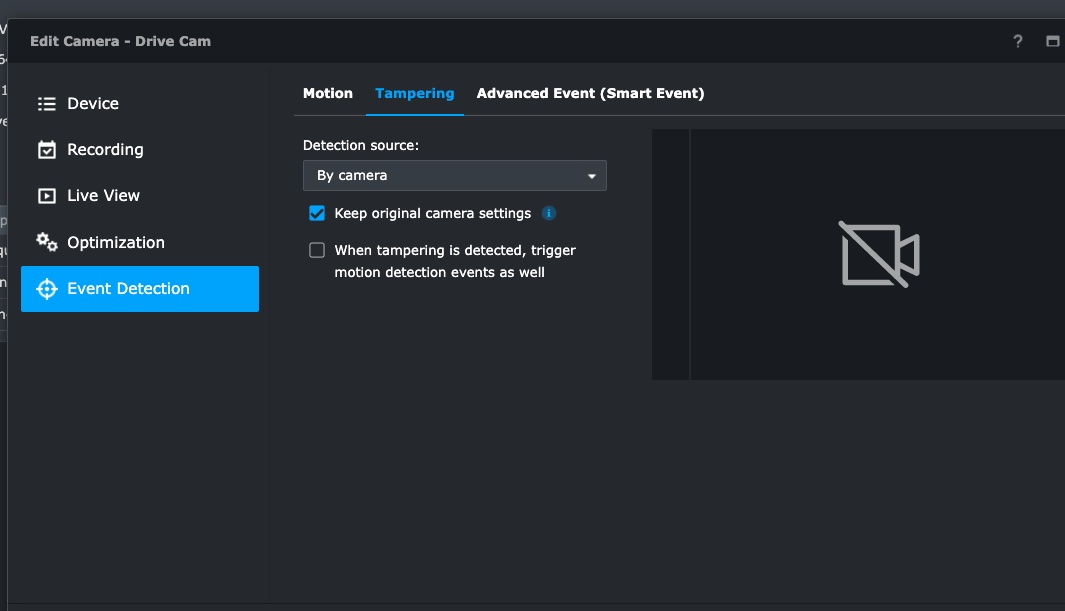The height and width of the screenshot is (611, 1065).
Task: Toggle the Keep original camera settings checkbox
Action: tap(317, 213)
